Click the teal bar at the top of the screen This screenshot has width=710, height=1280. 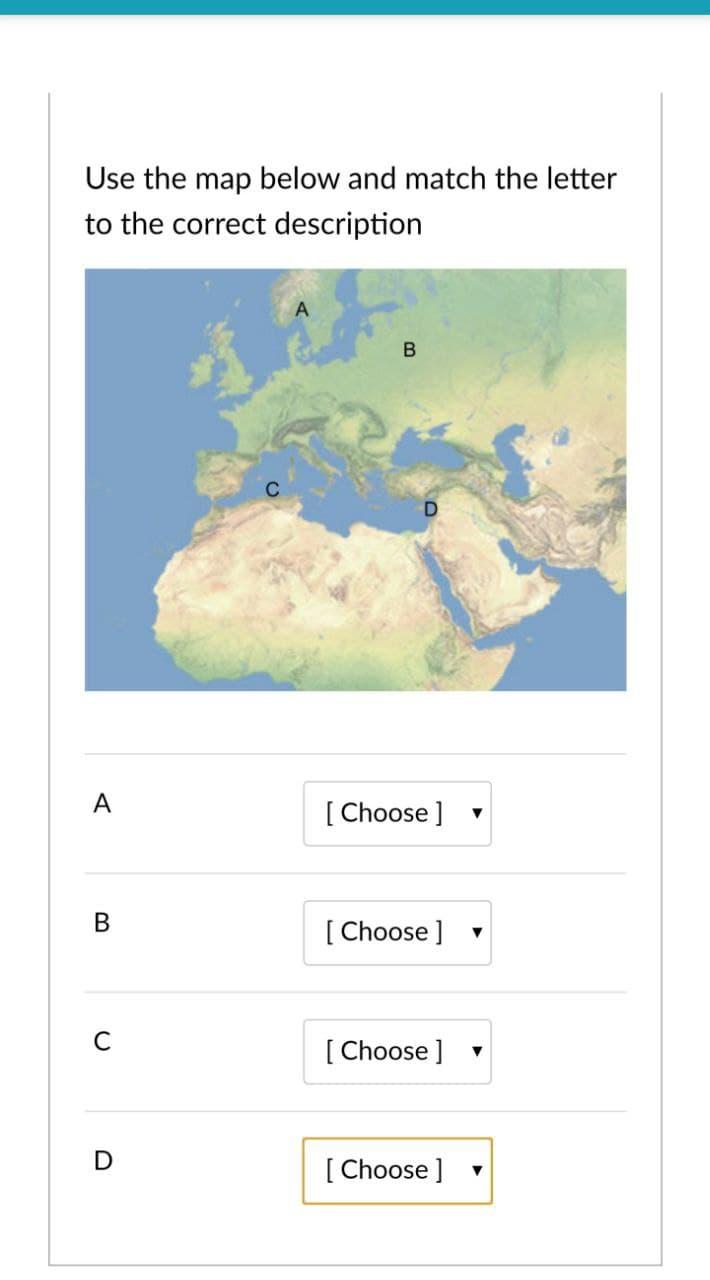[x=355, y=8]
